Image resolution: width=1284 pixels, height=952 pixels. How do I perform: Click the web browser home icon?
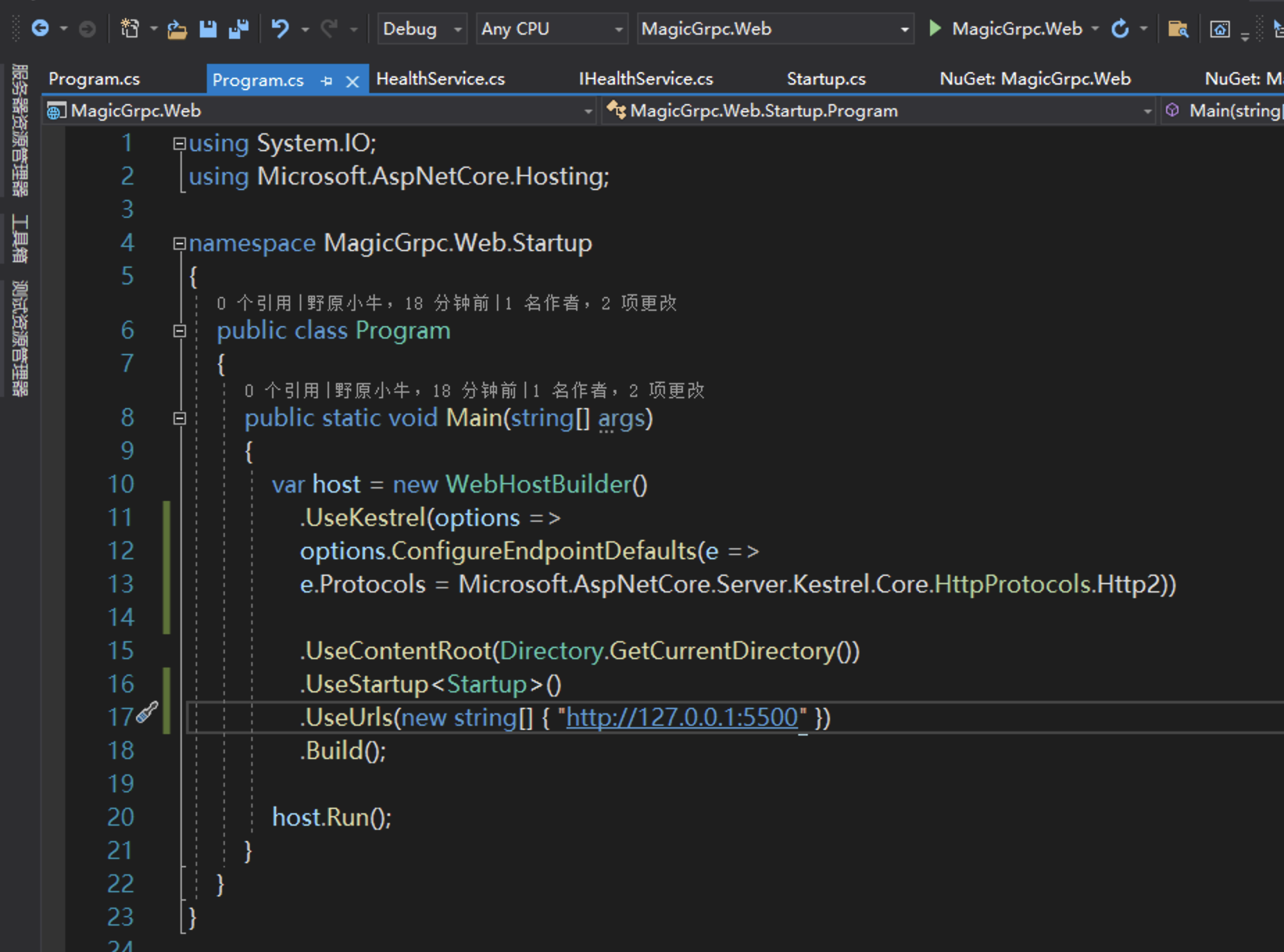click(1221, 30)
